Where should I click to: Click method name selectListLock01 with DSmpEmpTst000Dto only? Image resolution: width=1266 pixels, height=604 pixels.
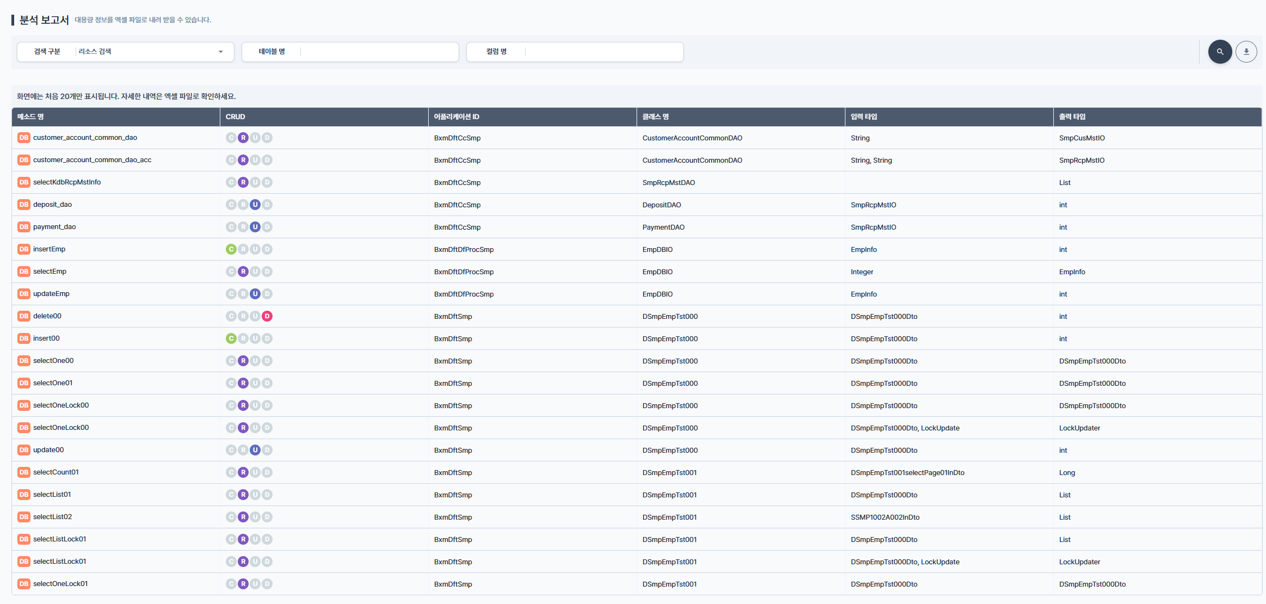pos(59,539)
